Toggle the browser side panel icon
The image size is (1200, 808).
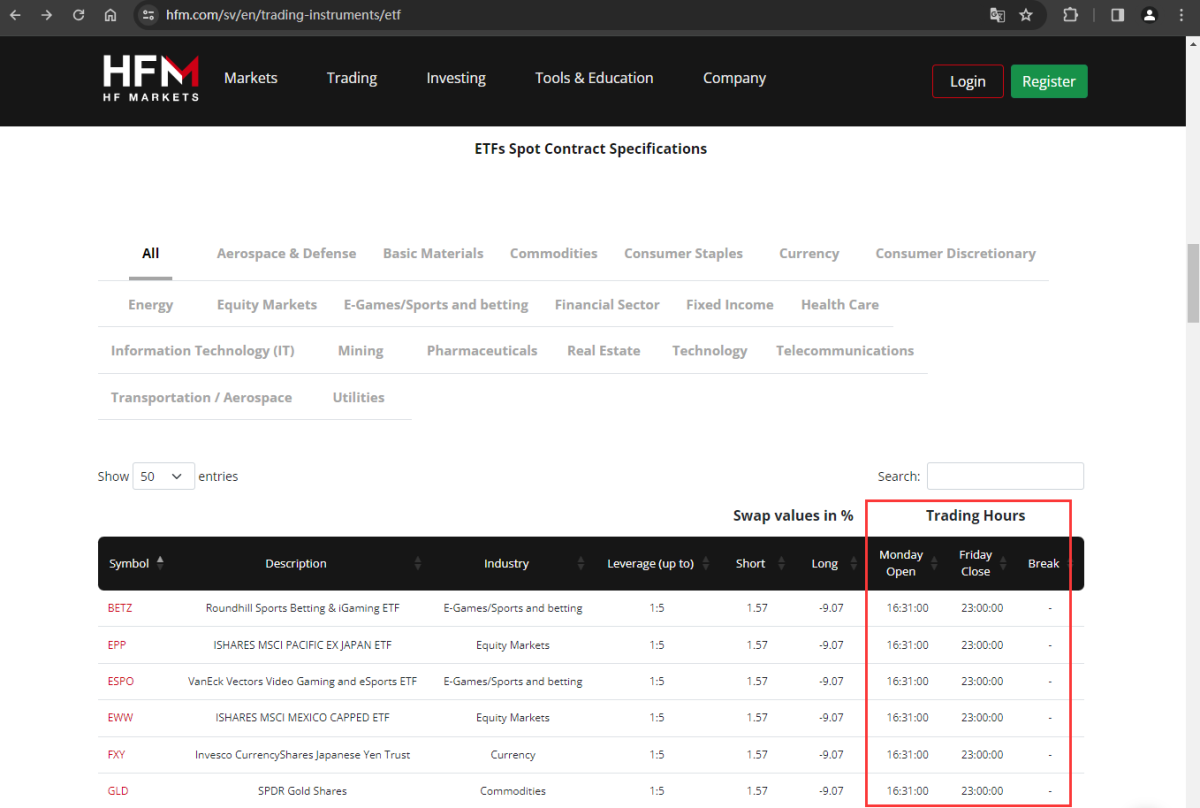1117,15
